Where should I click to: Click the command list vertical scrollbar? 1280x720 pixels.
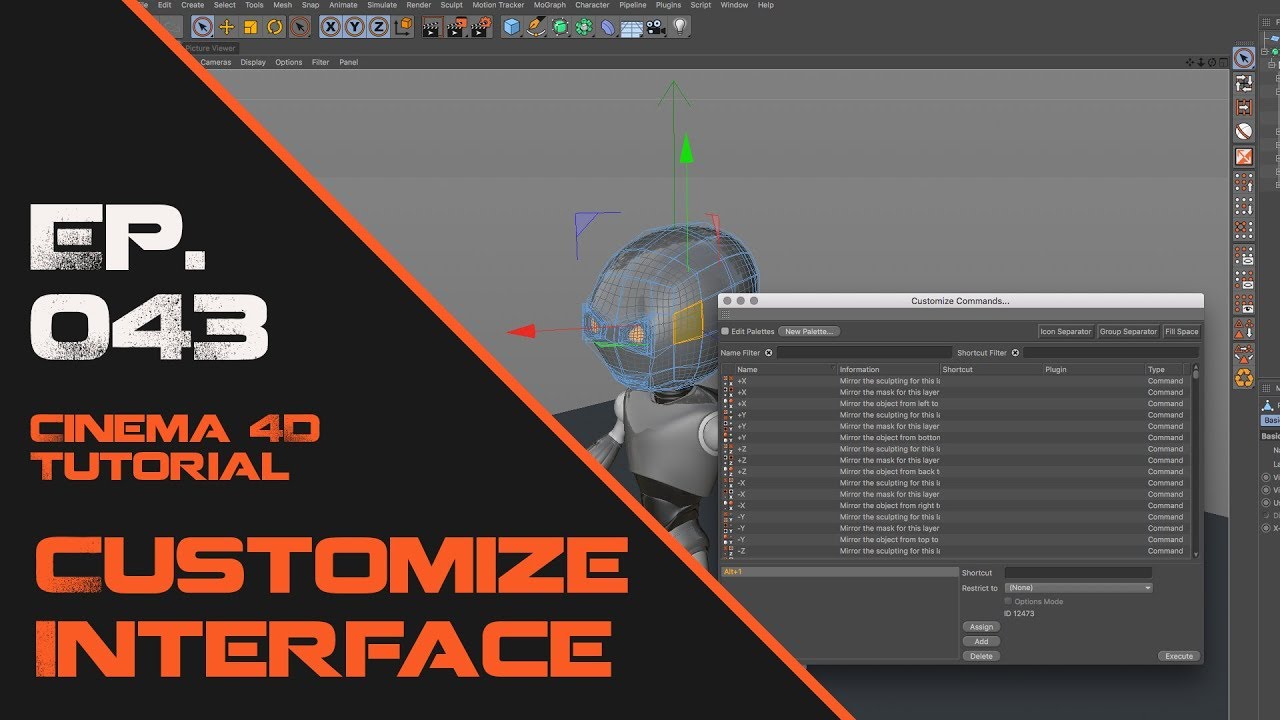[1194, 460]
